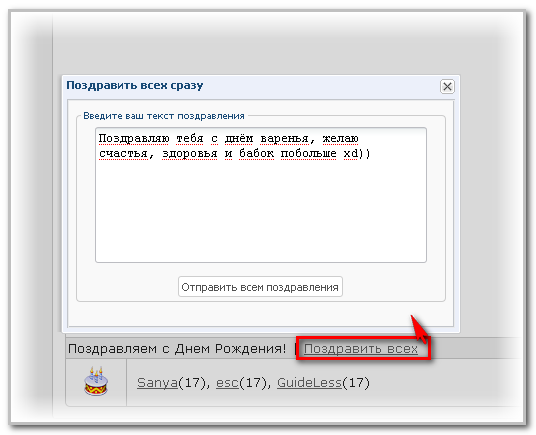This screenshot has height=435, width=536.
Task: Click the legend "Введите ваш текст поздравления"
Action: point(164,116)
